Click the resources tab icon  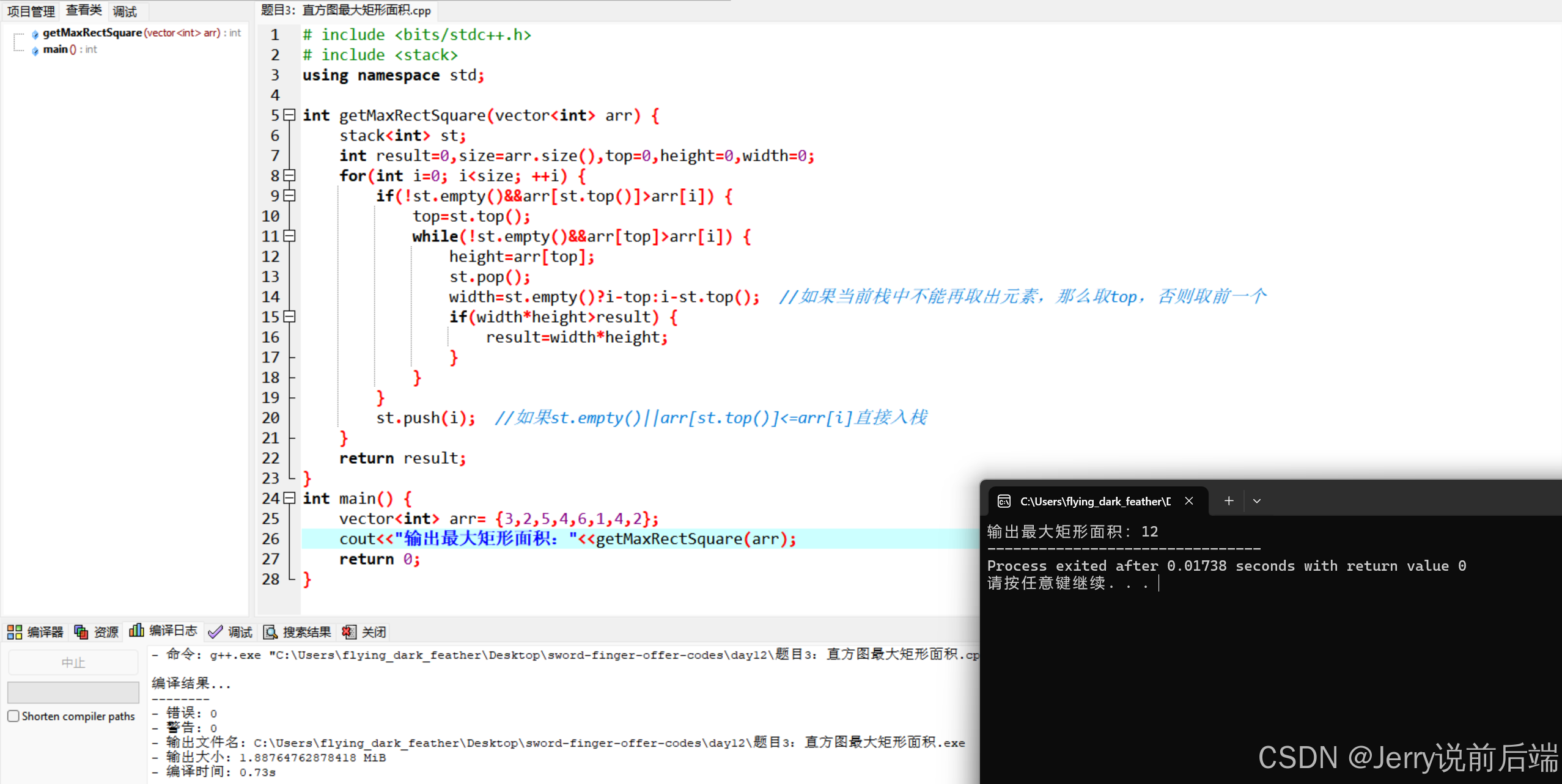[81, 632]
